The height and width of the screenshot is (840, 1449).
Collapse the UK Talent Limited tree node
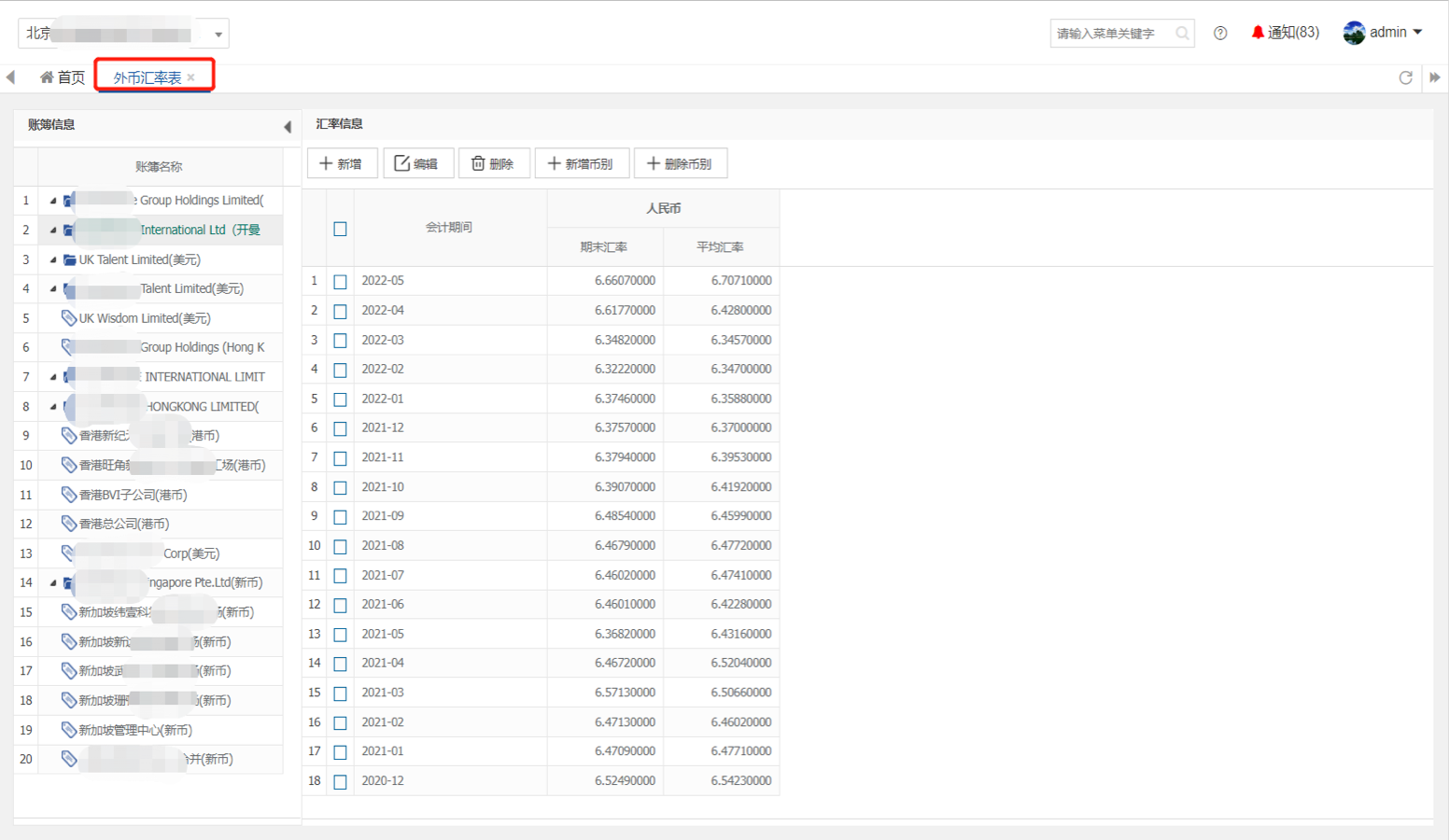point(53,260)
